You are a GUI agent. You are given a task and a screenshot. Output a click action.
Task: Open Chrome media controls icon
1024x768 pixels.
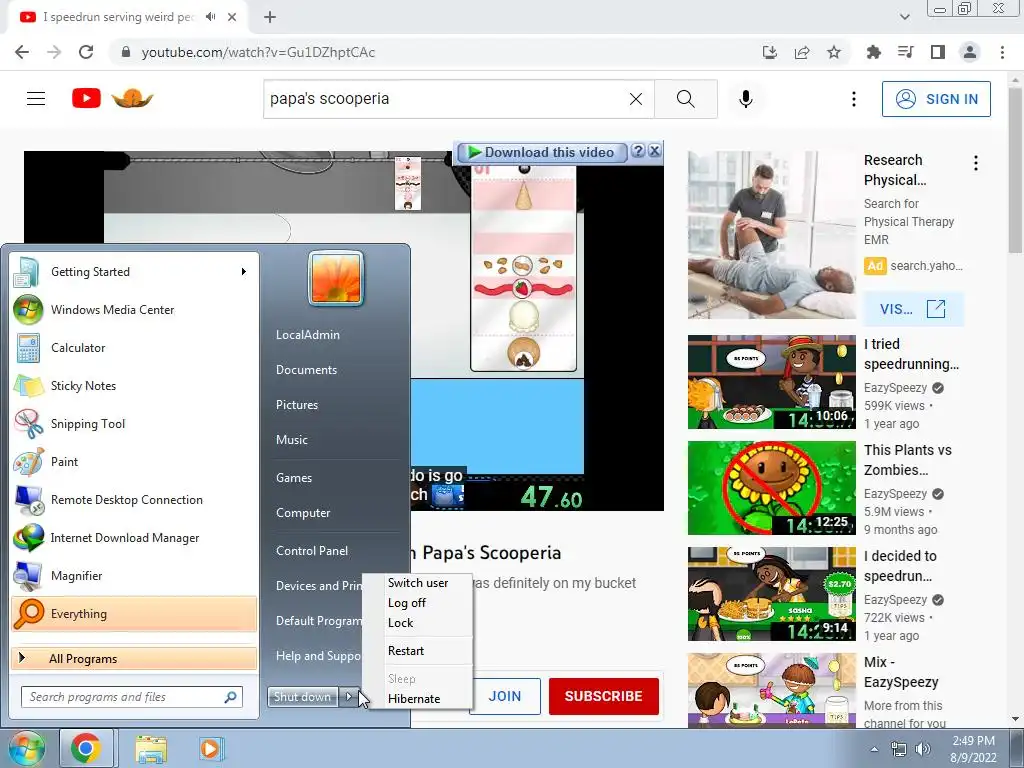tap(905, 52)
